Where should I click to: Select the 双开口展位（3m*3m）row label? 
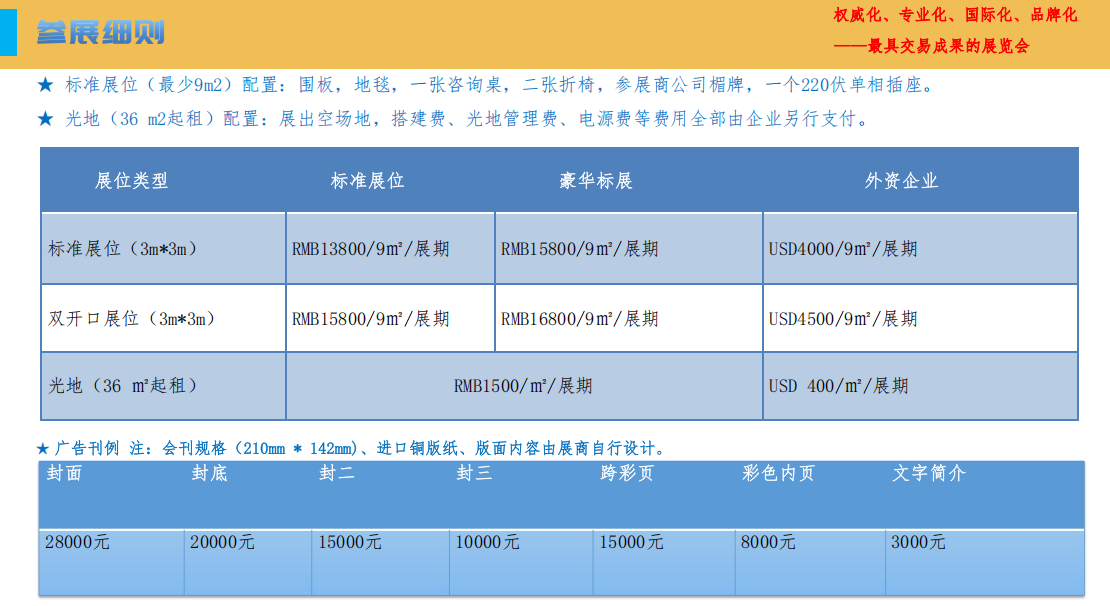click(133, 319)
